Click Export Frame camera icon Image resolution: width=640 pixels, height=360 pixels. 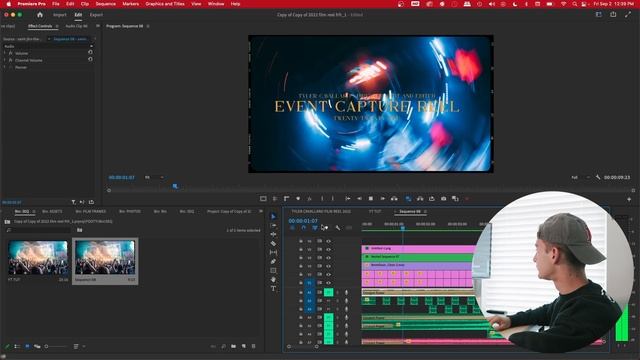click(x=444, y=199)
